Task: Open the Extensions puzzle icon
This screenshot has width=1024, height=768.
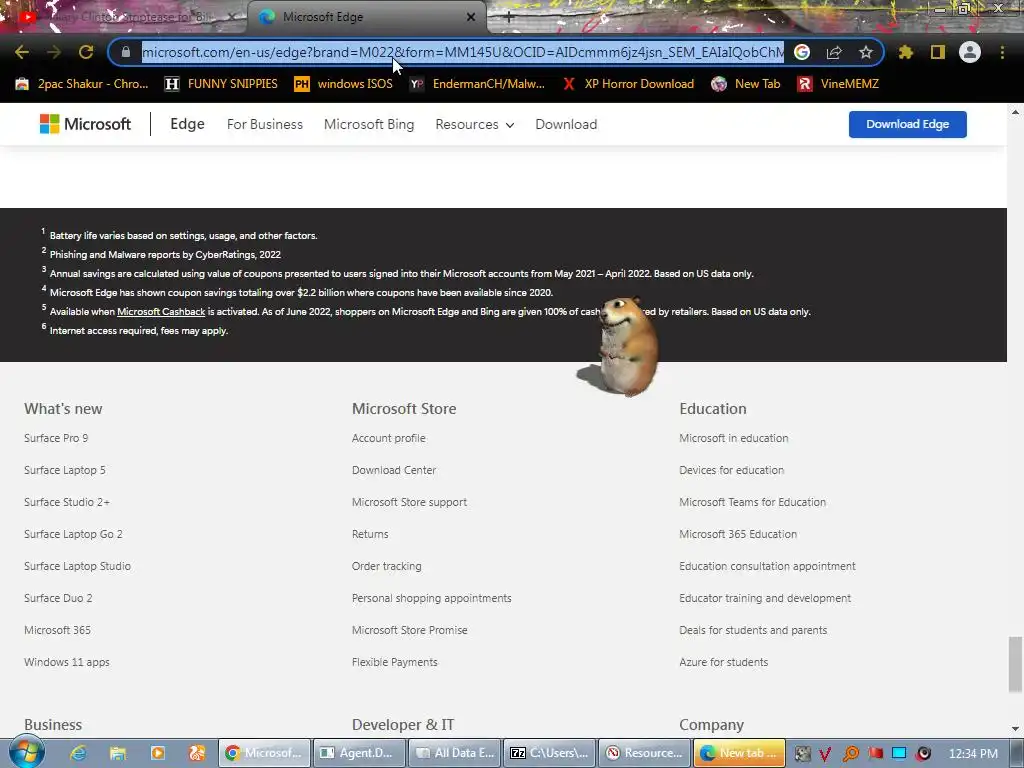Action: [x=906, y=52]
